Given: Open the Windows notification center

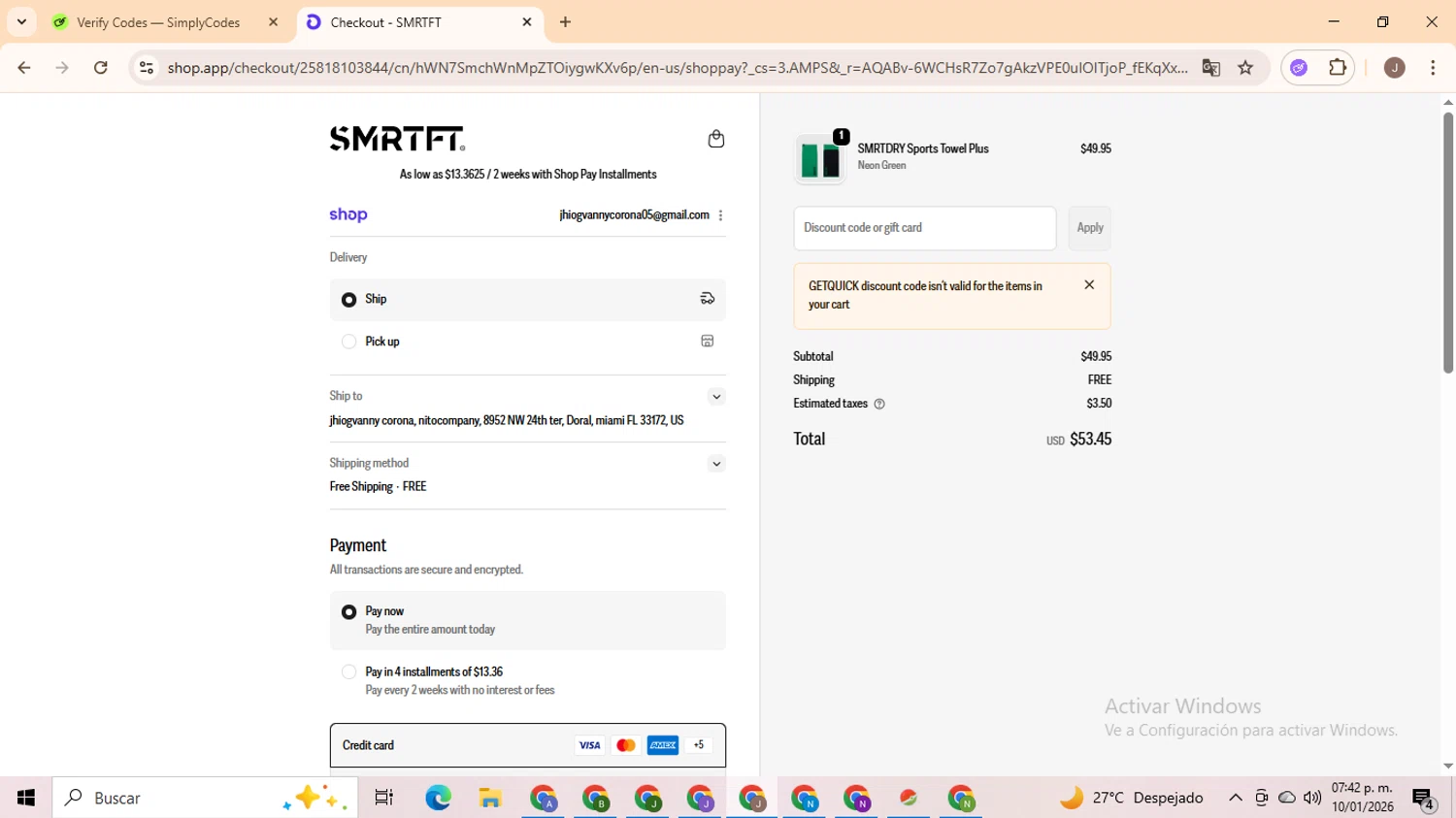Looking at the screenshot, I should pyautogui.click(x=1424, y=799).
